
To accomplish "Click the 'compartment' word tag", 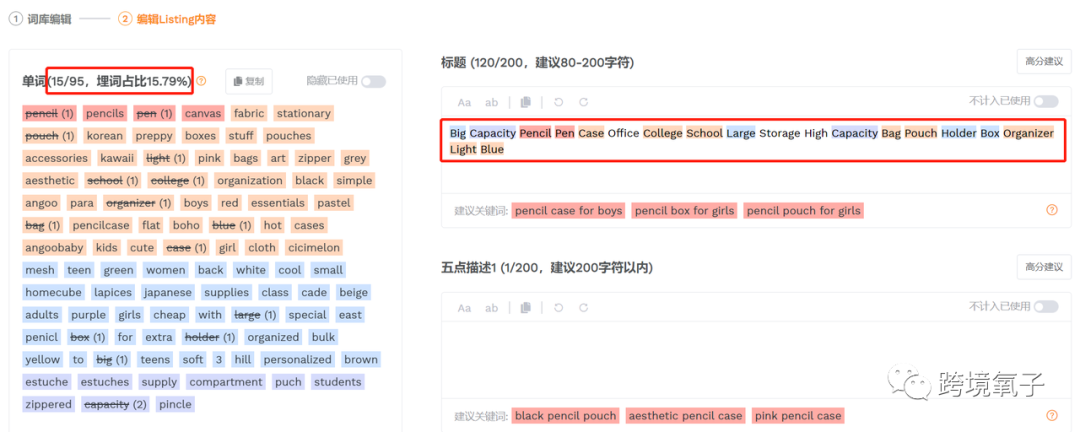I will [226, 382].
